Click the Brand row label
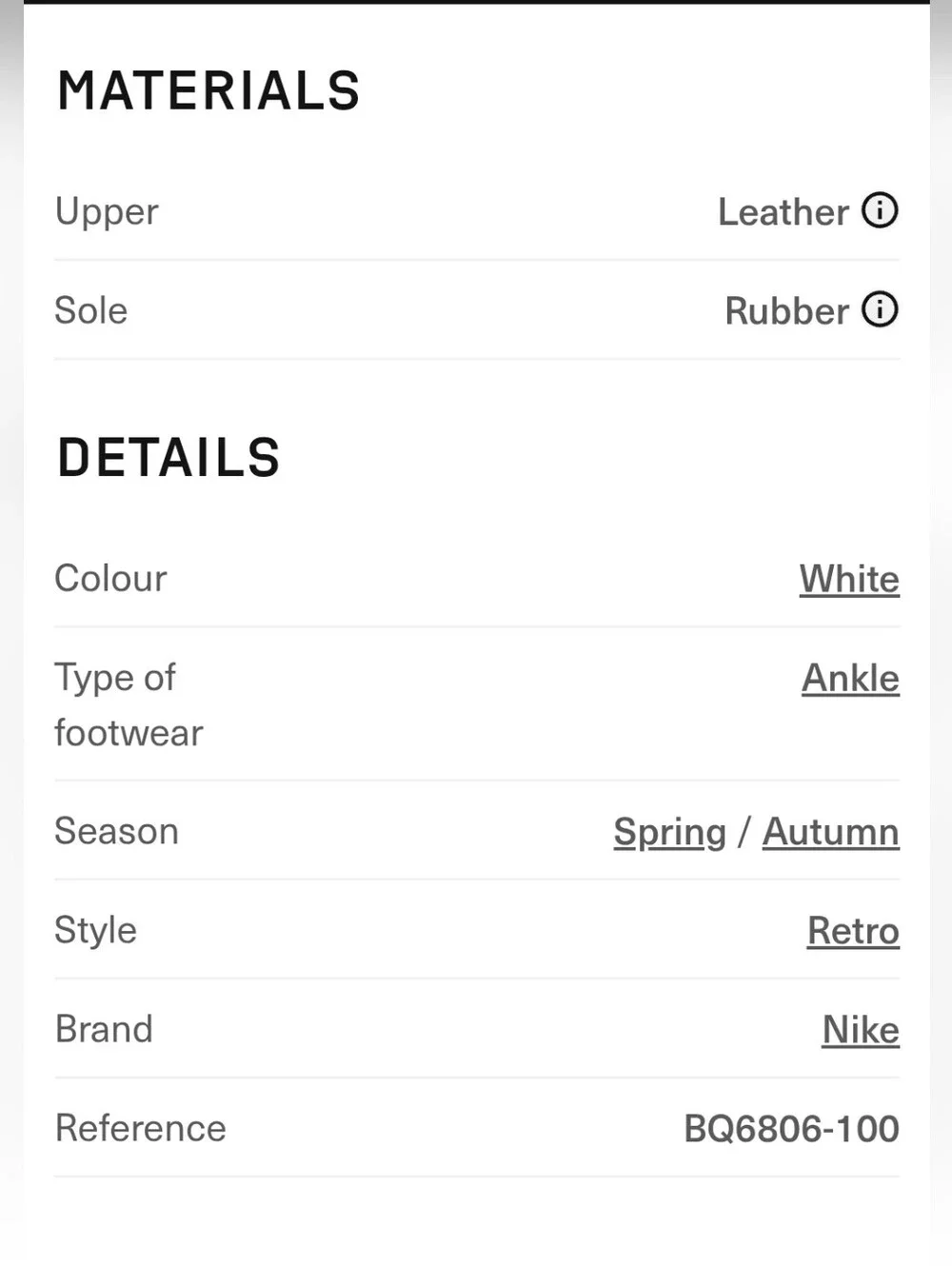 pos(104,1029)
